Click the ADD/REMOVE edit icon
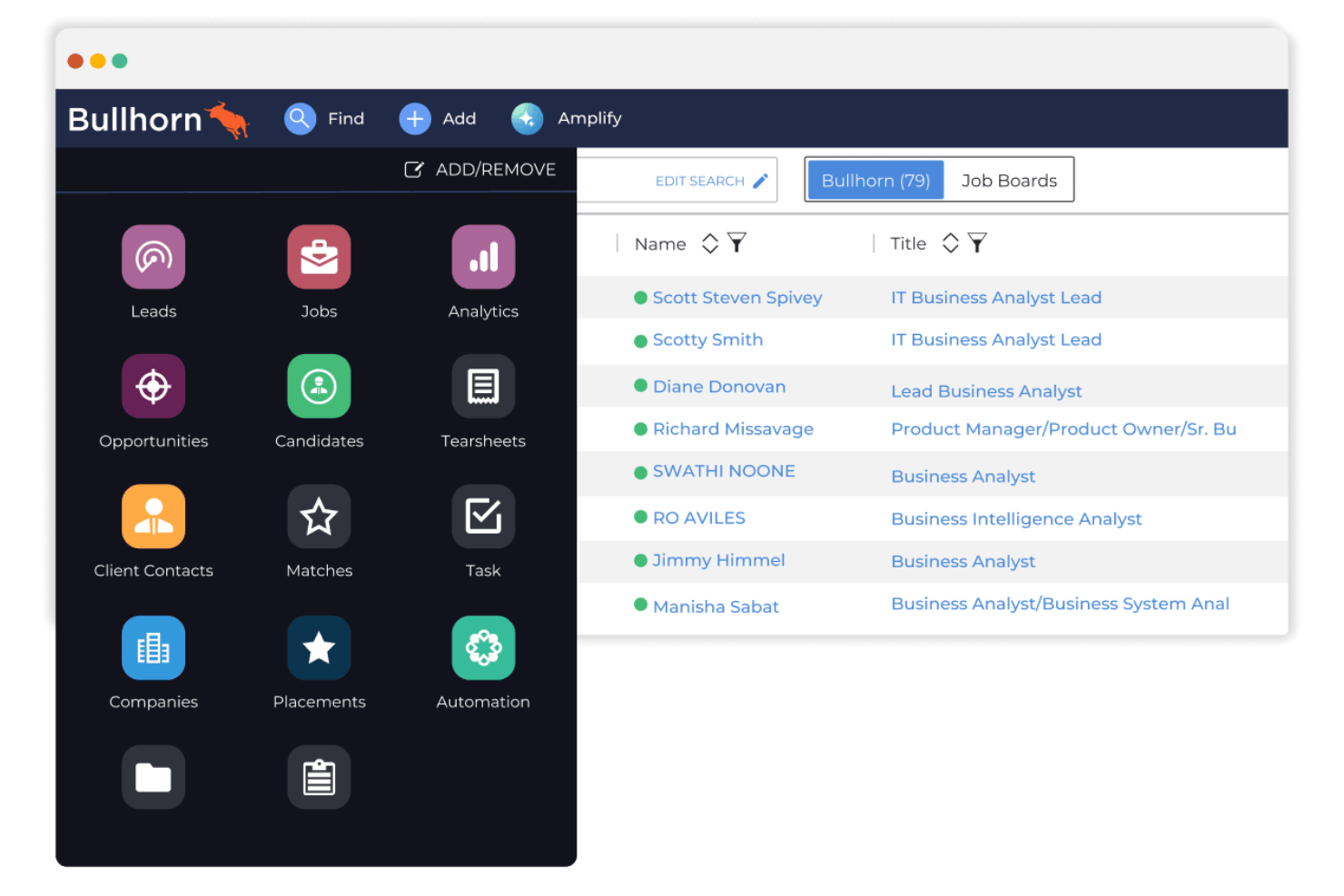This screenshot has height=896, width=1344. point(413,170)
